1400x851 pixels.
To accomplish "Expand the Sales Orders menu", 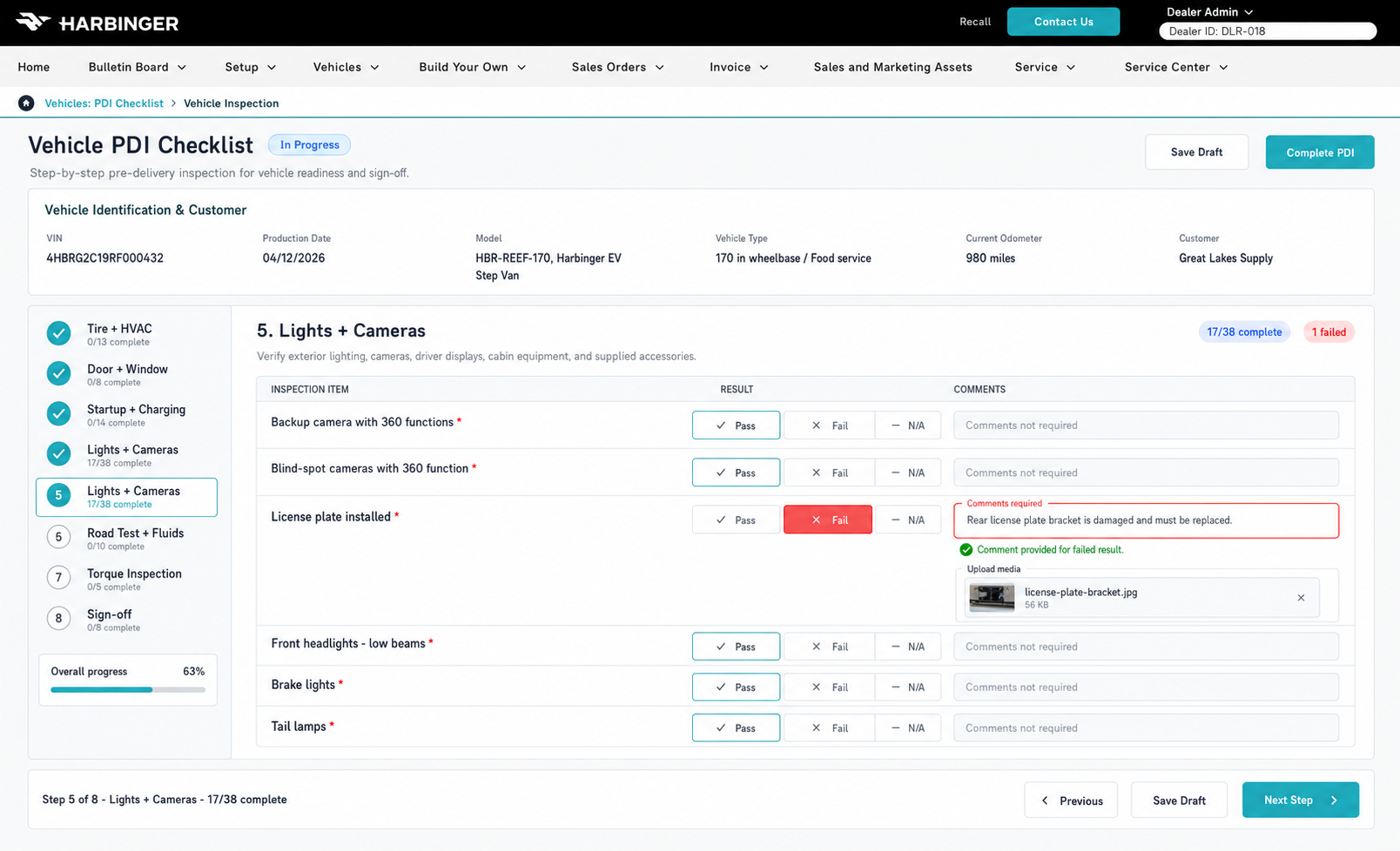I will (x=617, y=67).
